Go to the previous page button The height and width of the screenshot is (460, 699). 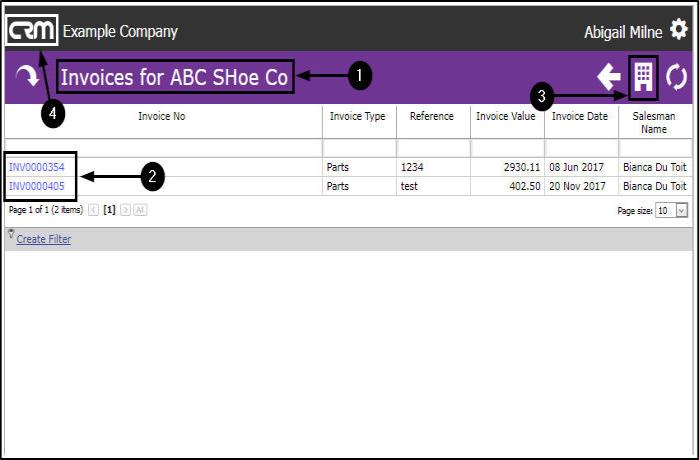click(94, 210)
